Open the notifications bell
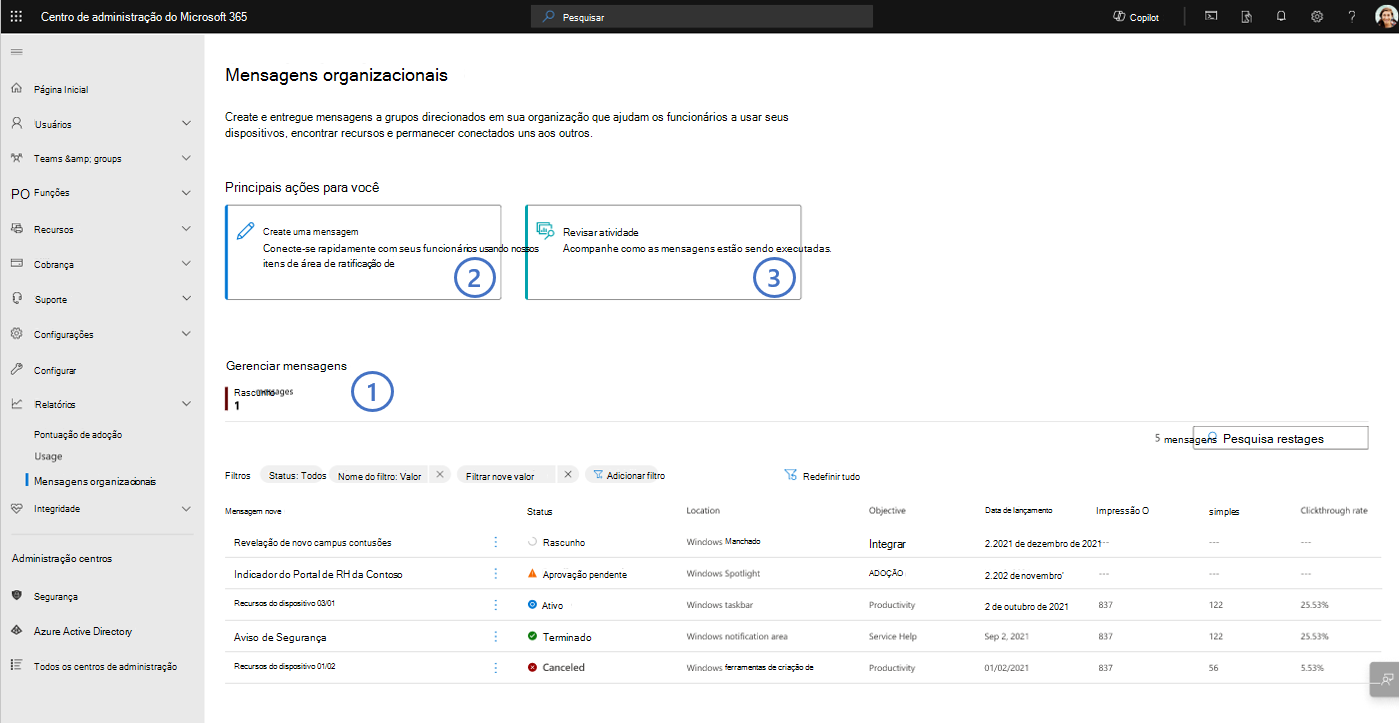 (1281, 16)
